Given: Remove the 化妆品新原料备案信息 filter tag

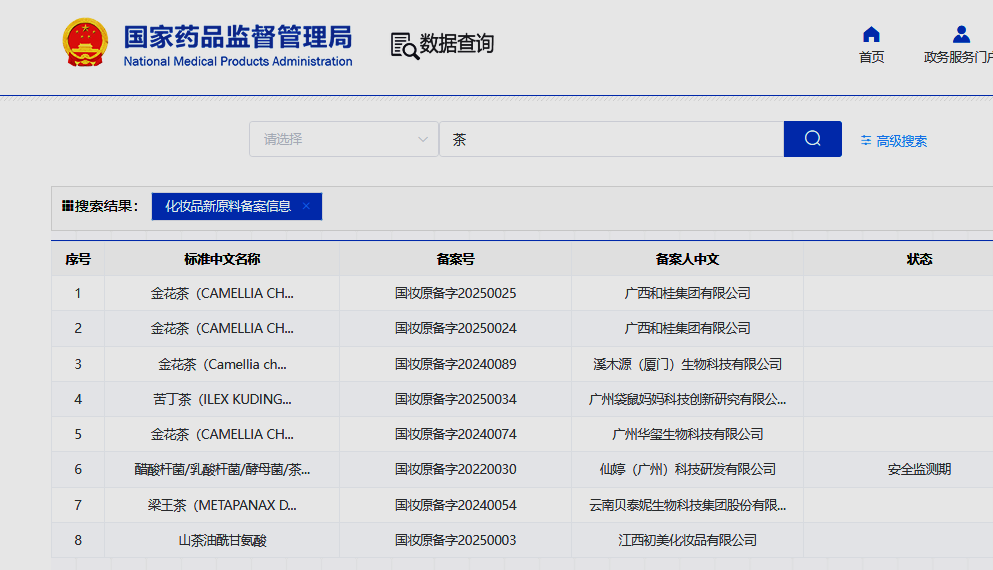Looking at the screenshot, I should pos(306,206).
